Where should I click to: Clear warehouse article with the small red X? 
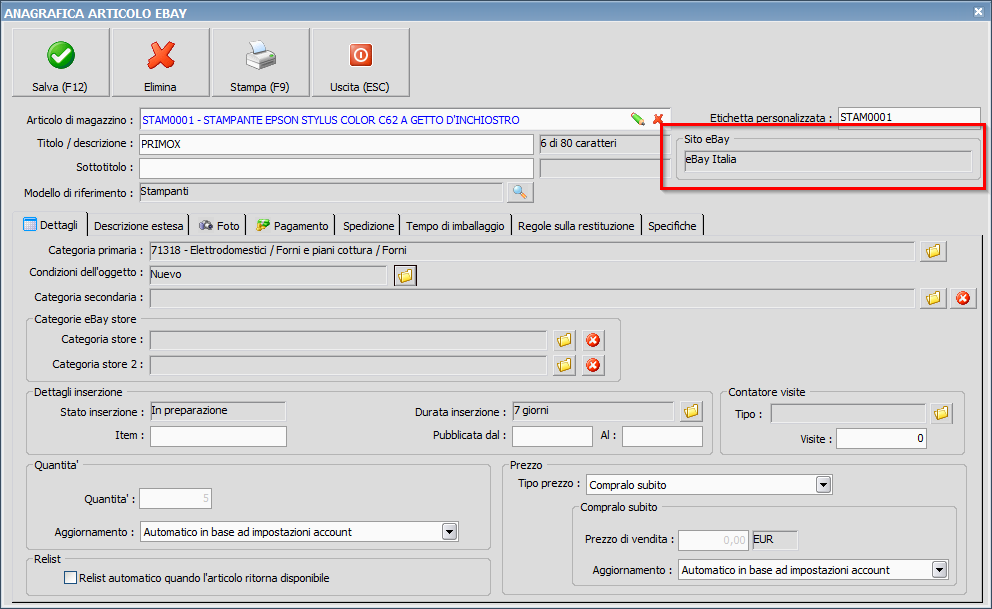pos(658,119)
